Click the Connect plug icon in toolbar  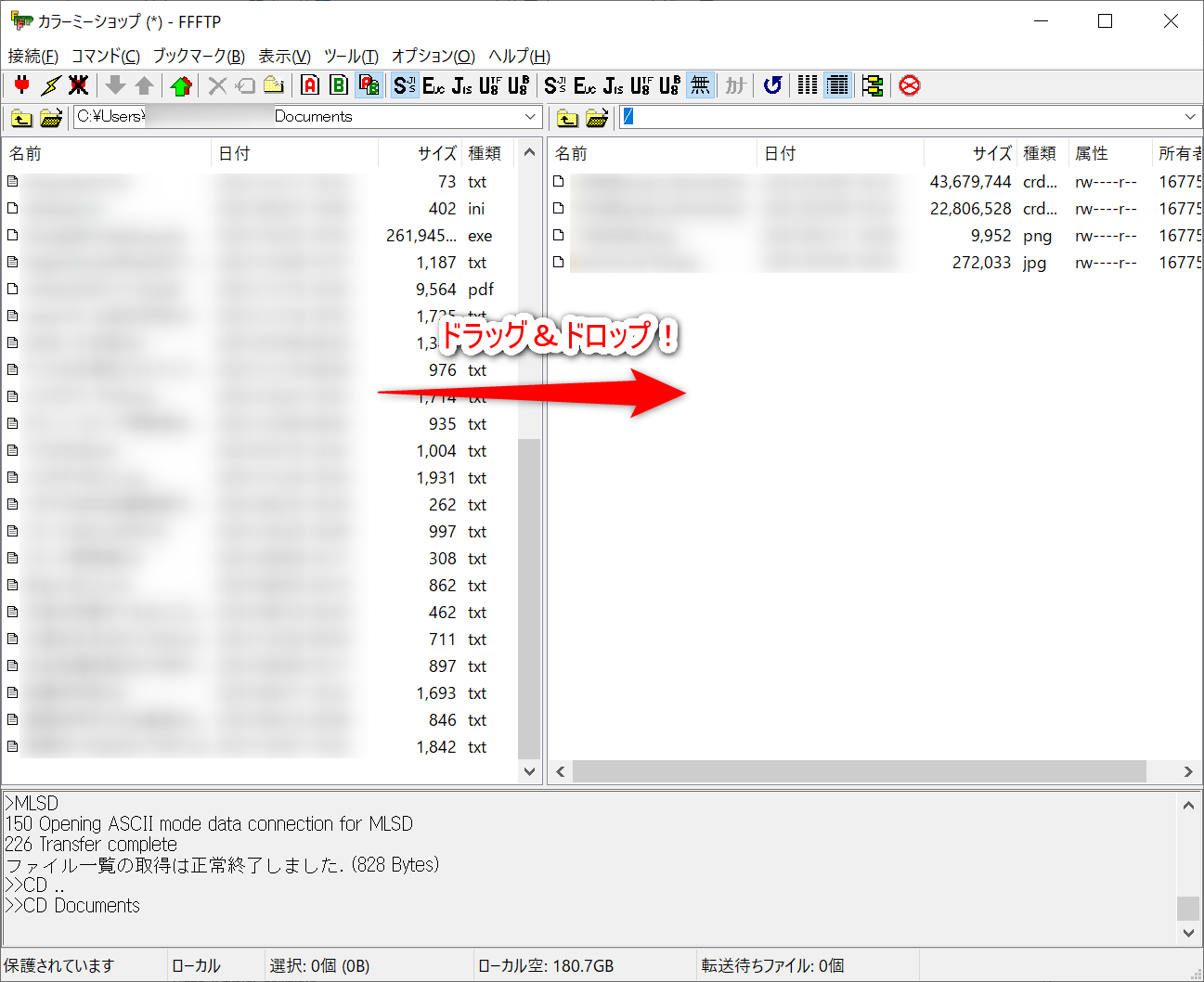[22, 85]
